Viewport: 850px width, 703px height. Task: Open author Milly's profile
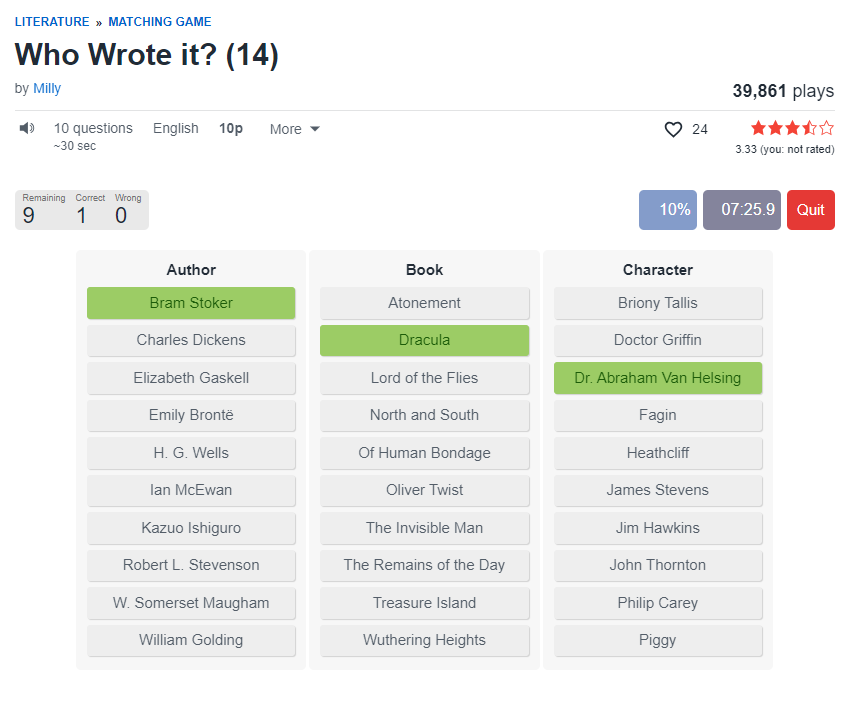(47, 88)
